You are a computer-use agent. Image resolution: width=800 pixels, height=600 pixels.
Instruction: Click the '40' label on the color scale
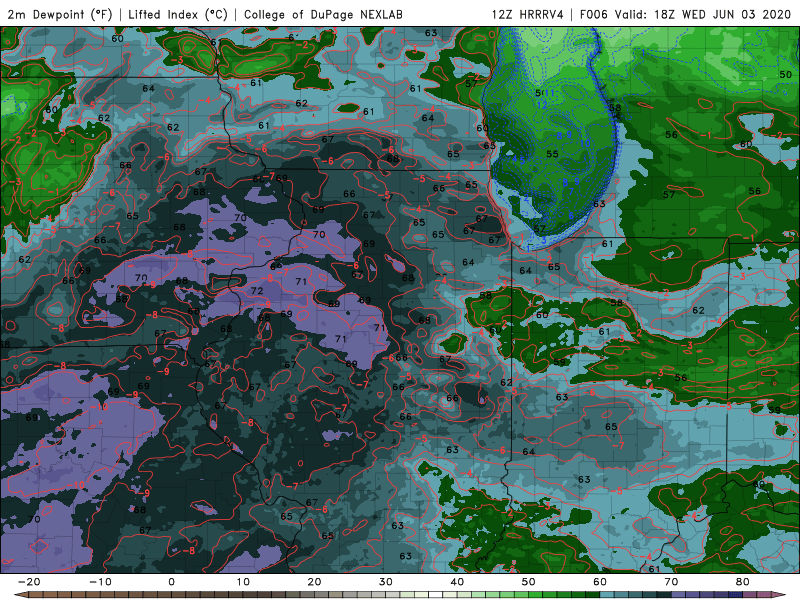tap(457, 582)
